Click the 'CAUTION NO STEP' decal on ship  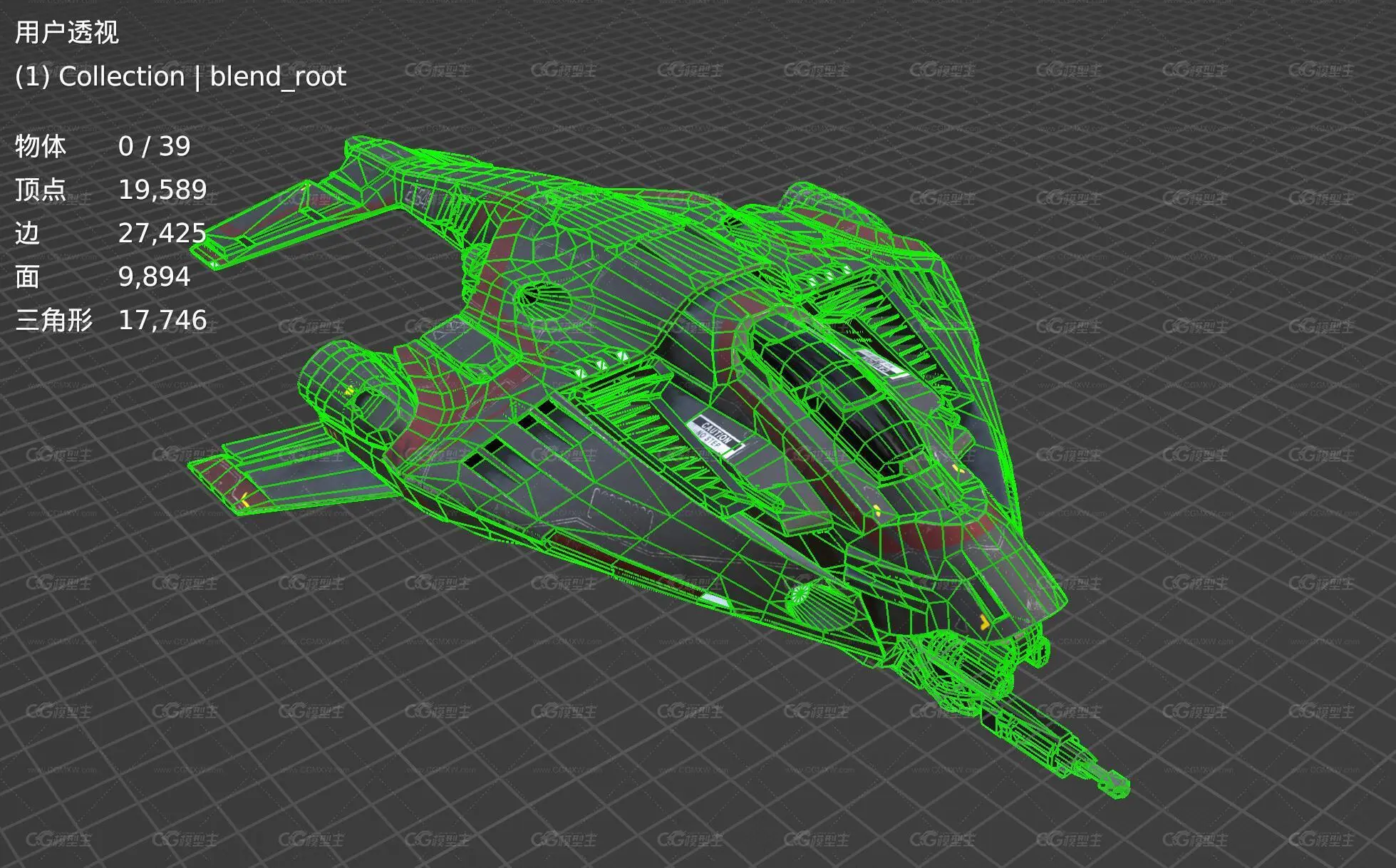pos(716,435)
